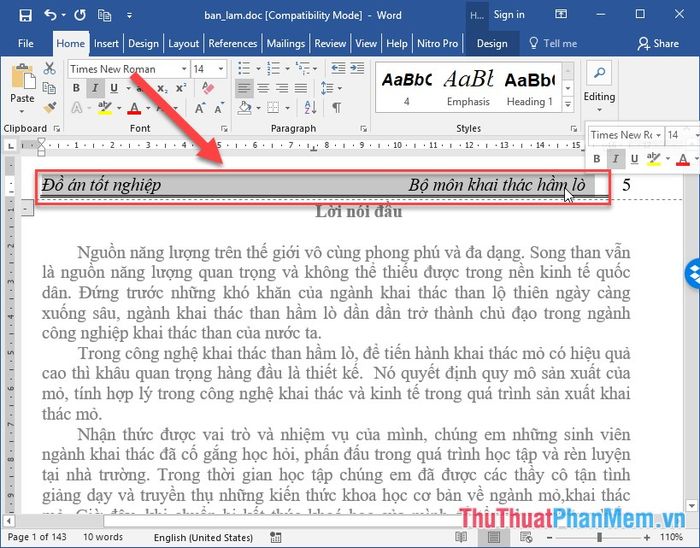Screen dimensions: 700x548
Task: Apply the red font color swatch
Action: [x=133, y=108]
